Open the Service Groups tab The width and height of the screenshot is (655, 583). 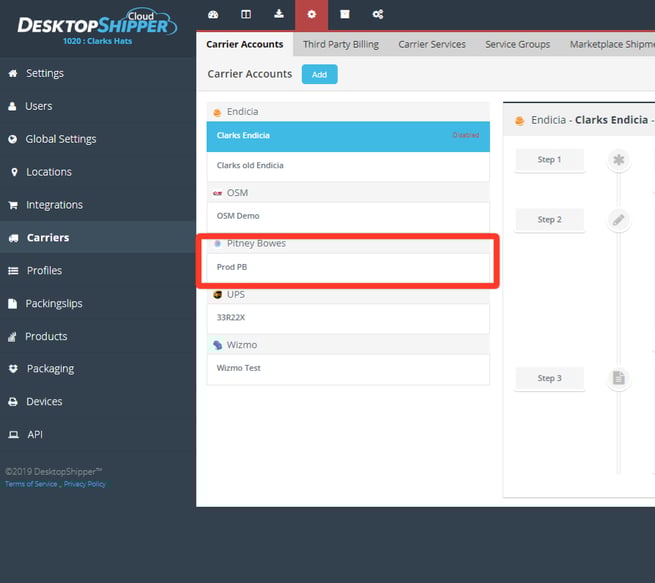[x=518, y=44]
